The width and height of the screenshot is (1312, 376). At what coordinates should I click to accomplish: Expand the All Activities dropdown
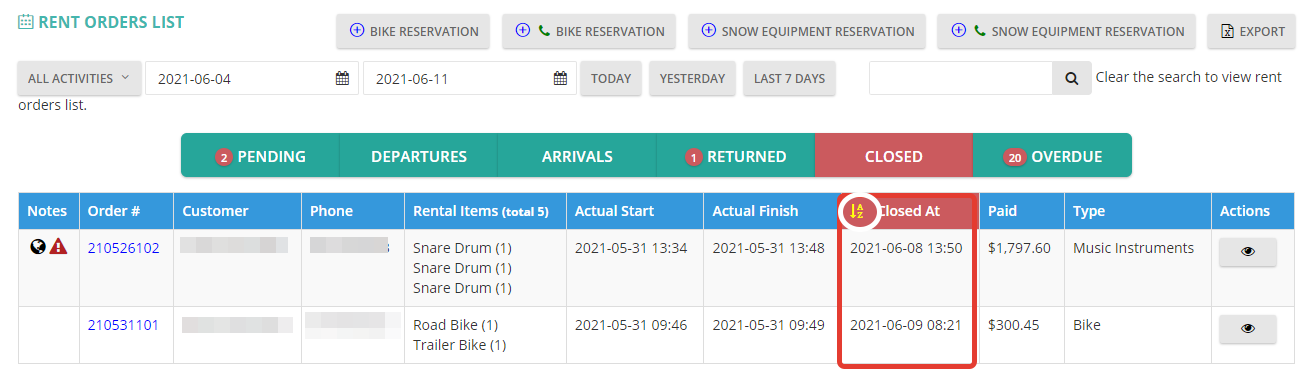[79, 78]
